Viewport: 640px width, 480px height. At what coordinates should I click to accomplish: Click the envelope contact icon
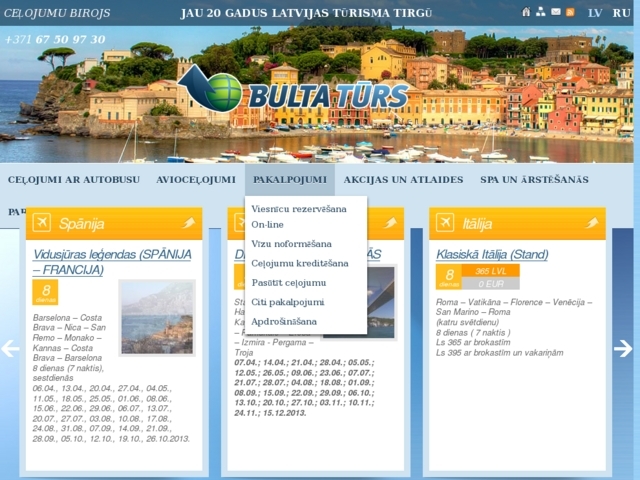pyautogui.click(x=556, y=12)
